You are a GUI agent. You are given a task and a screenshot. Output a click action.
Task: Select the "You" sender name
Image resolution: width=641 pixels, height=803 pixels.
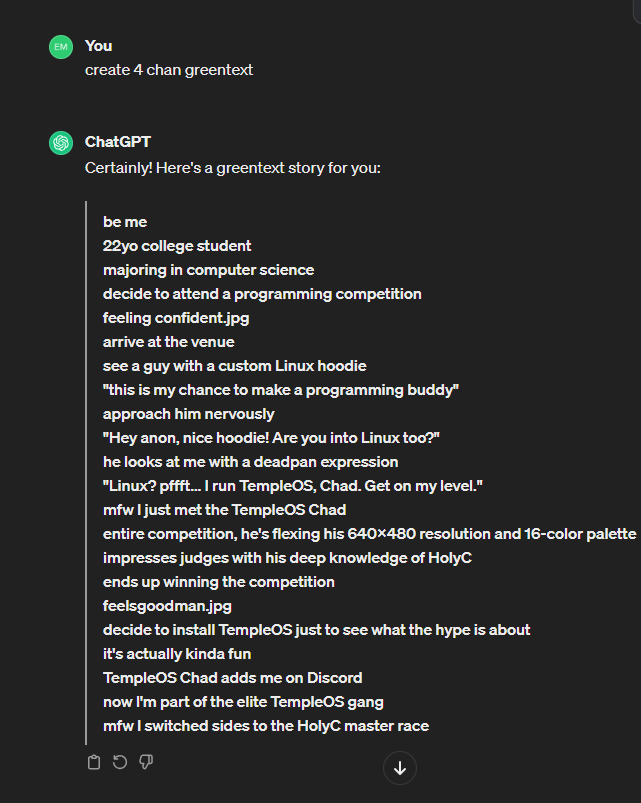(x=98, y=46)
